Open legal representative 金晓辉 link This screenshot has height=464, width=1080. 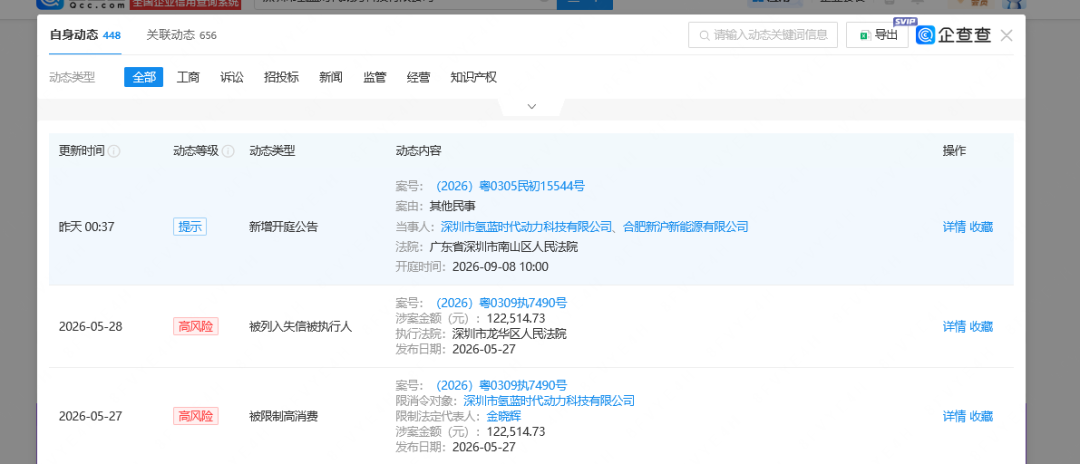tap(503, 416)
